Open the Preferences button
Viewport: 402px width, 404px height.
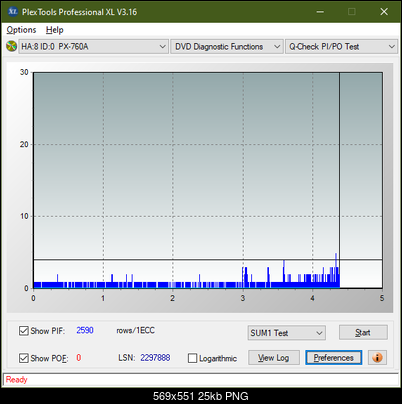tap(333, 358)
